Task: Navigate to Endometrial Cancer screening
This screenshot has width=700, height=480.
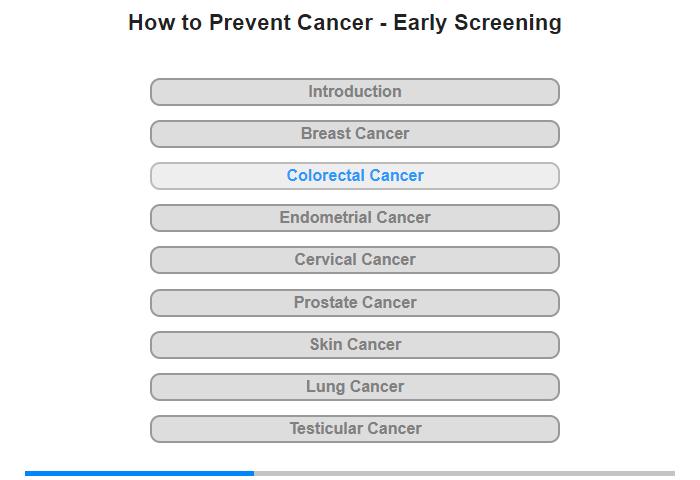Action: (354, 218)
